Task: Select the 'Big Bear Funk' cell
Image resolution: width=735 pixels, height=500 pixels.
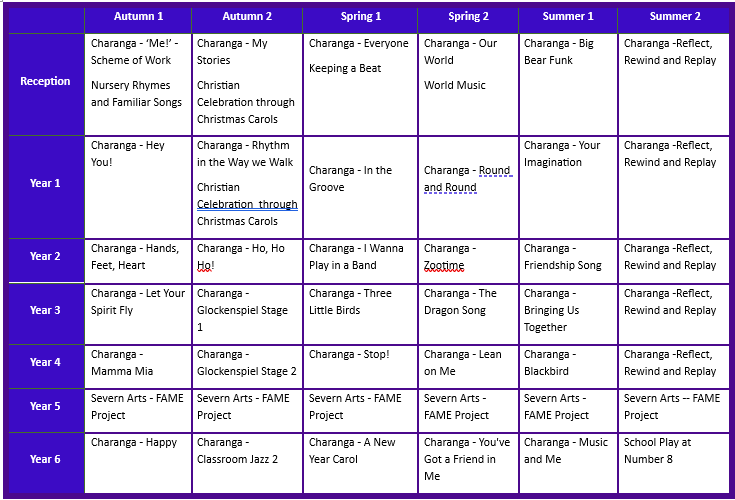Action: 568,85
